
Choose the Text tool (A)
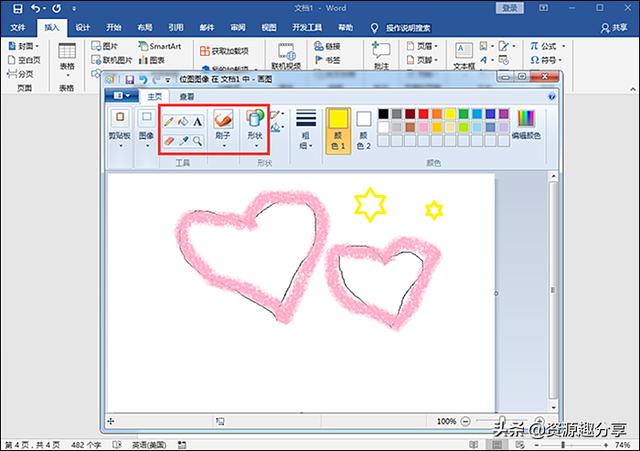198,121
